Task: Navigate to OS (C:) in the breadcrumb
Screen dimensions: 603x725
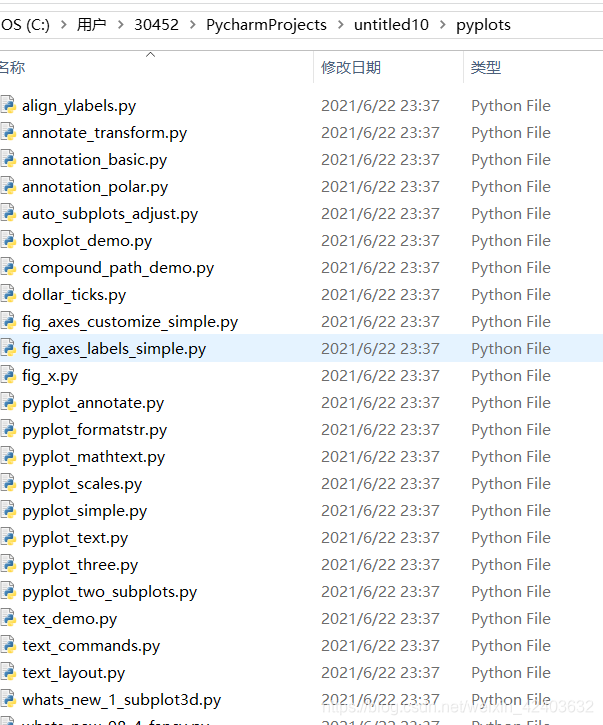Action: point(25,25)
